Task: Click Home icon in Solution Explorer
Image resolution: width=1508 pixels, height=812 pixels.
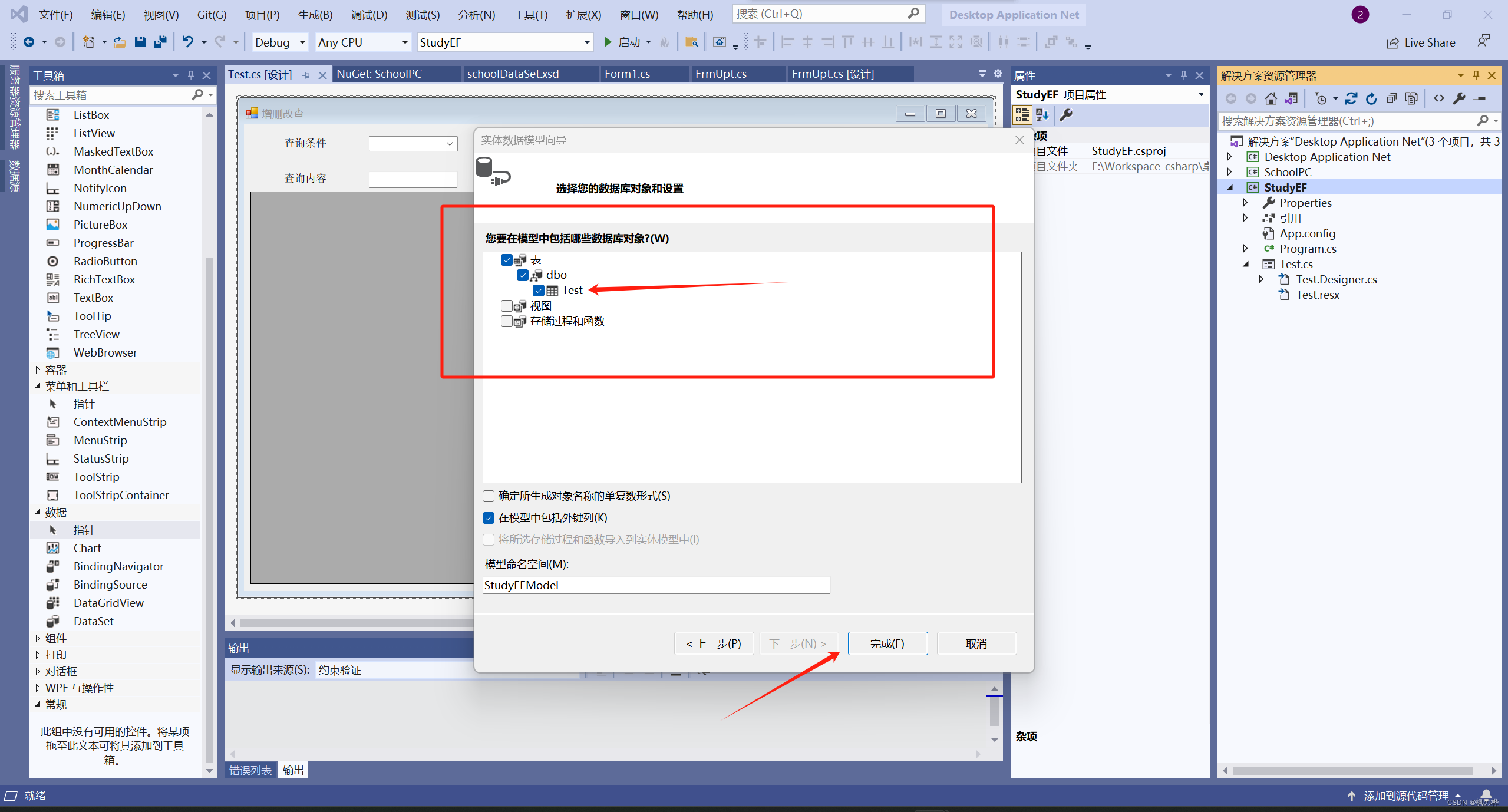Action: coord(1271,98)
